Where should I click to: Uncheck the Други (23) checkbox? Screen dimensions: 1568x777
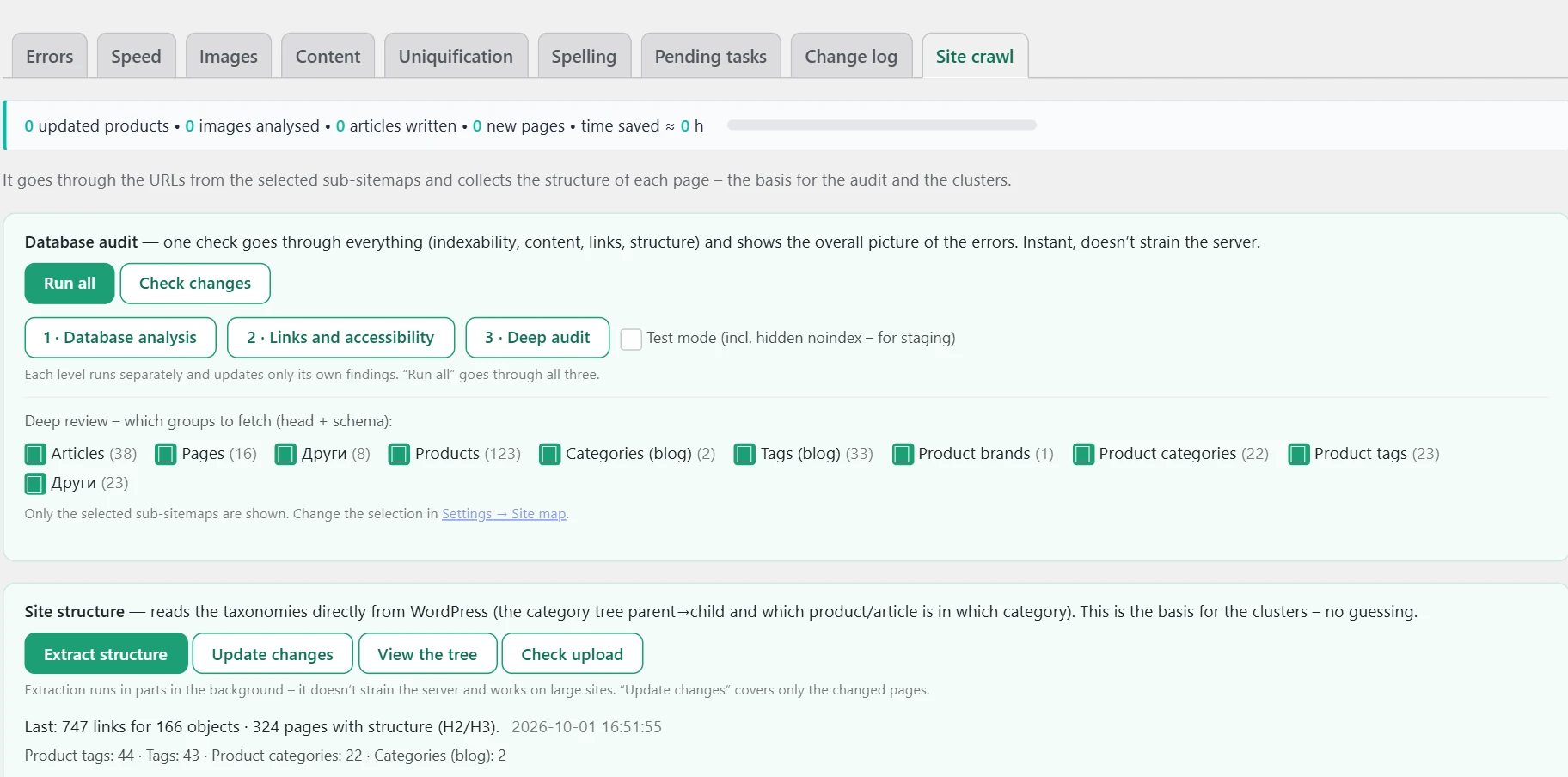pos(35,484)
